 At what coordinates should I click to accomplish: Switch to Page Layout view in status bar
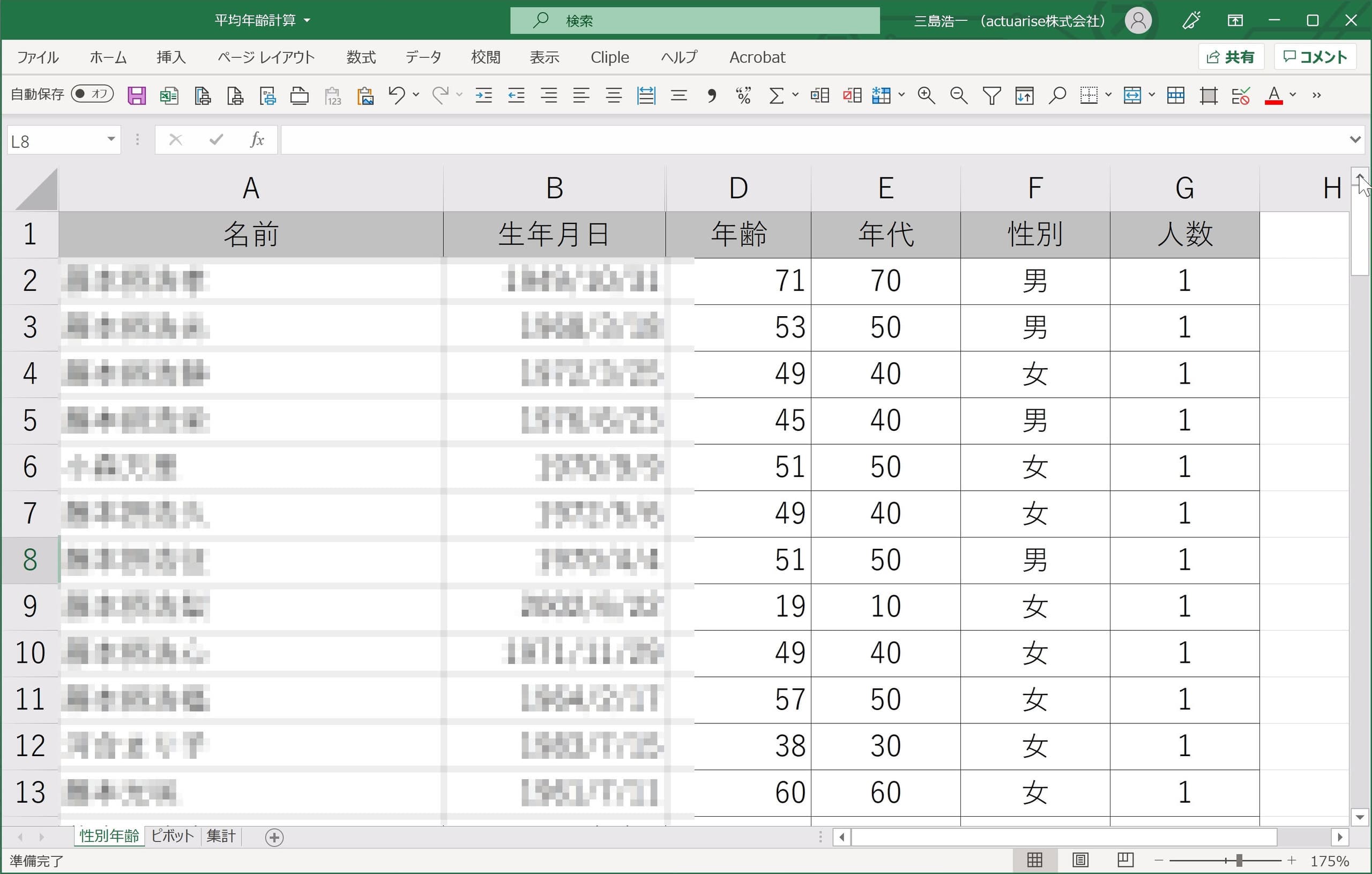[1080, 860]
